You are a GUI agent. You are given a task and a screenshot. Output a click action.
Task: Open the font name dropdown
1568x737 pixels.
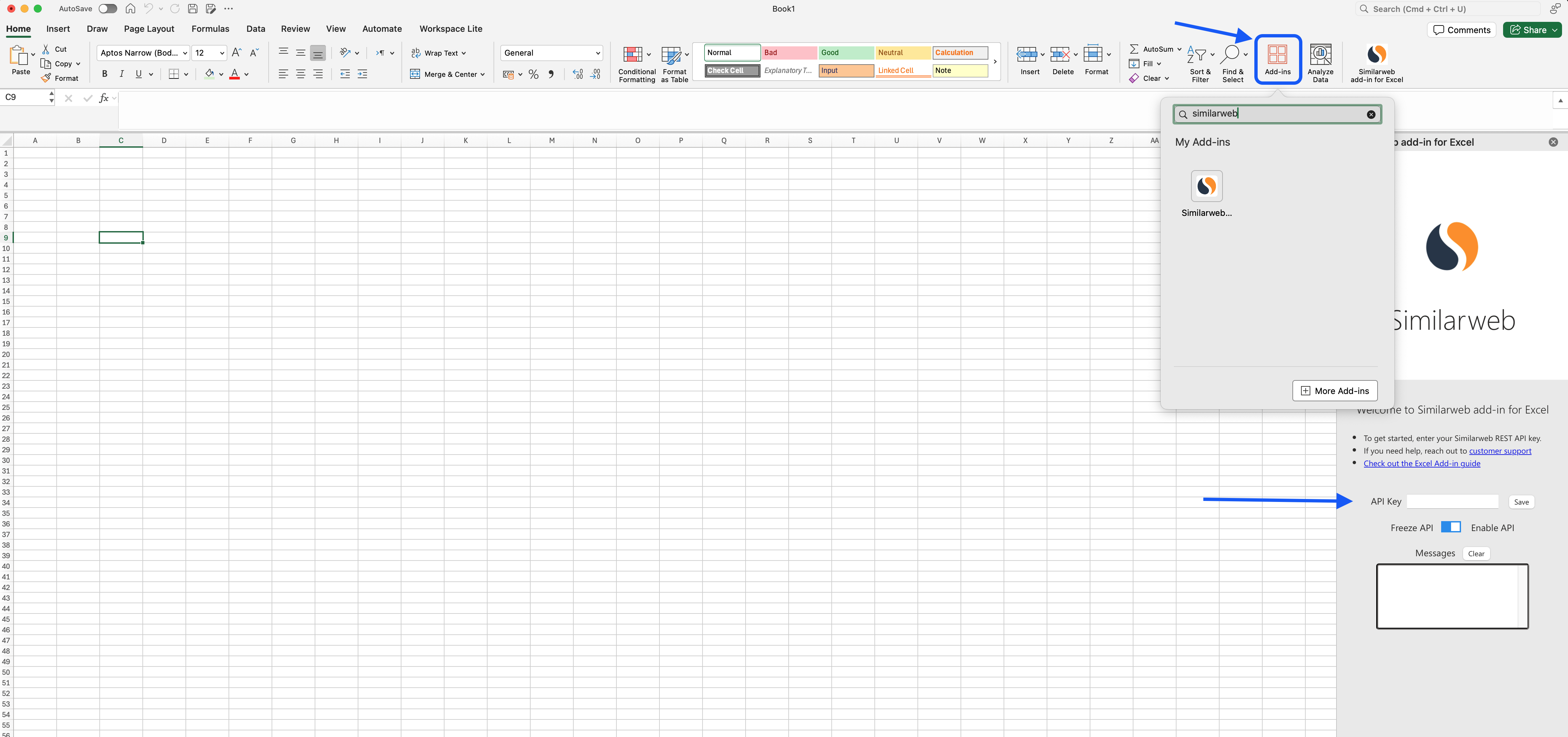tap(184, 53)
